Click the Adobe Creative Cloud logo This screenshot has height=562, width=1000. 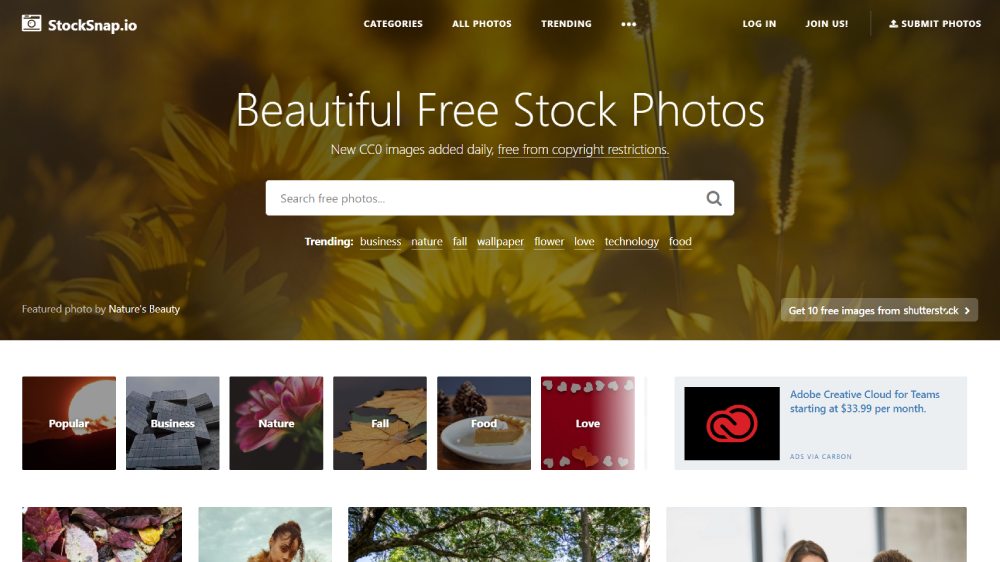(732, 424)
